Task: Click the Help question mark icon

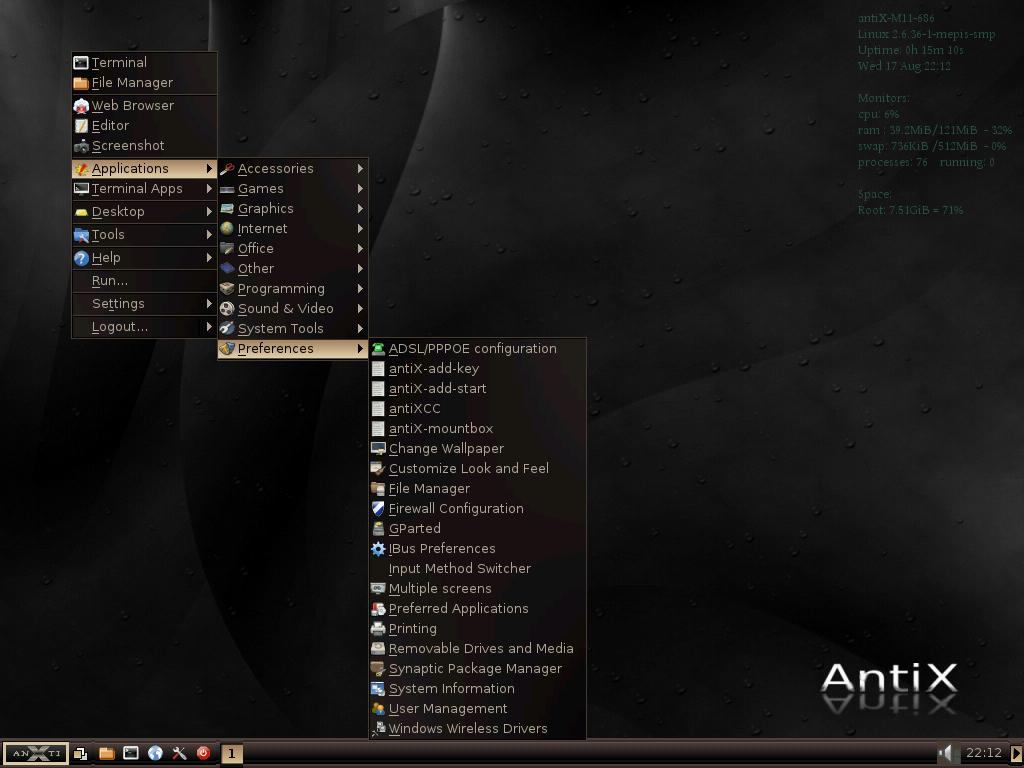Action: click(x=81, y=258)
